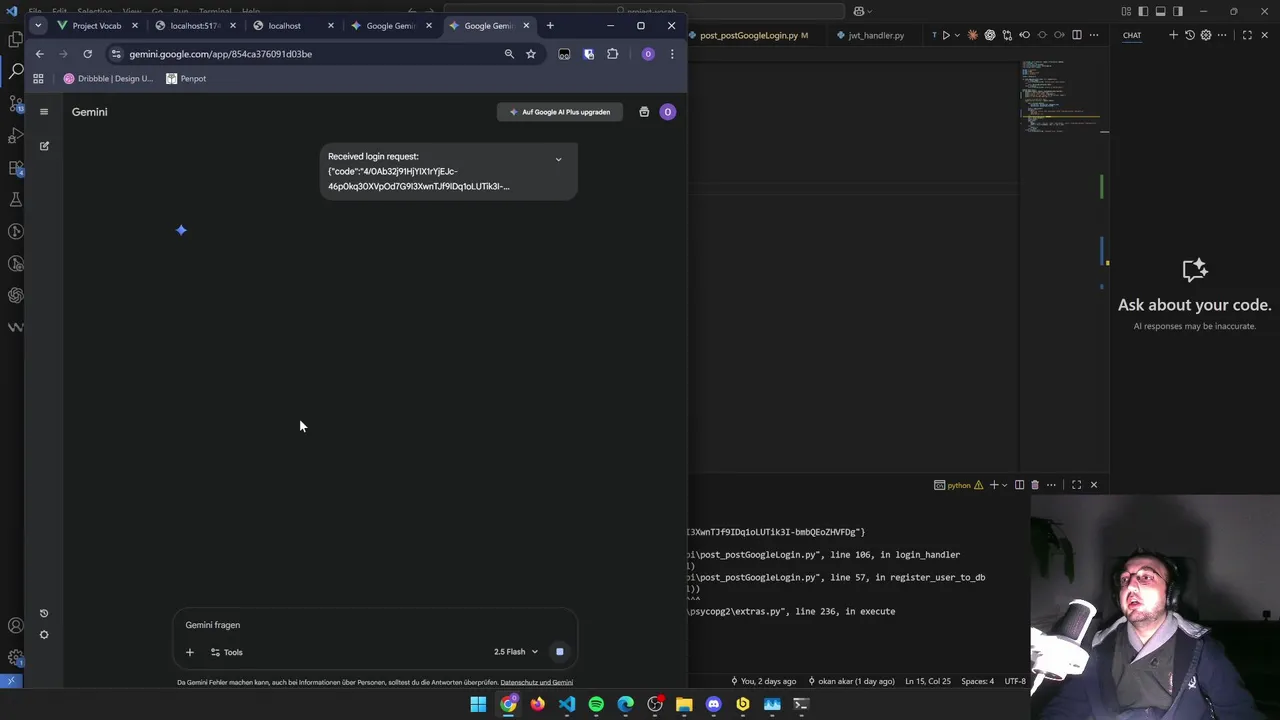Start a new Gemini chat via pencil icon
Viewport: 1280px width, 720px height.
click(44, 146)
